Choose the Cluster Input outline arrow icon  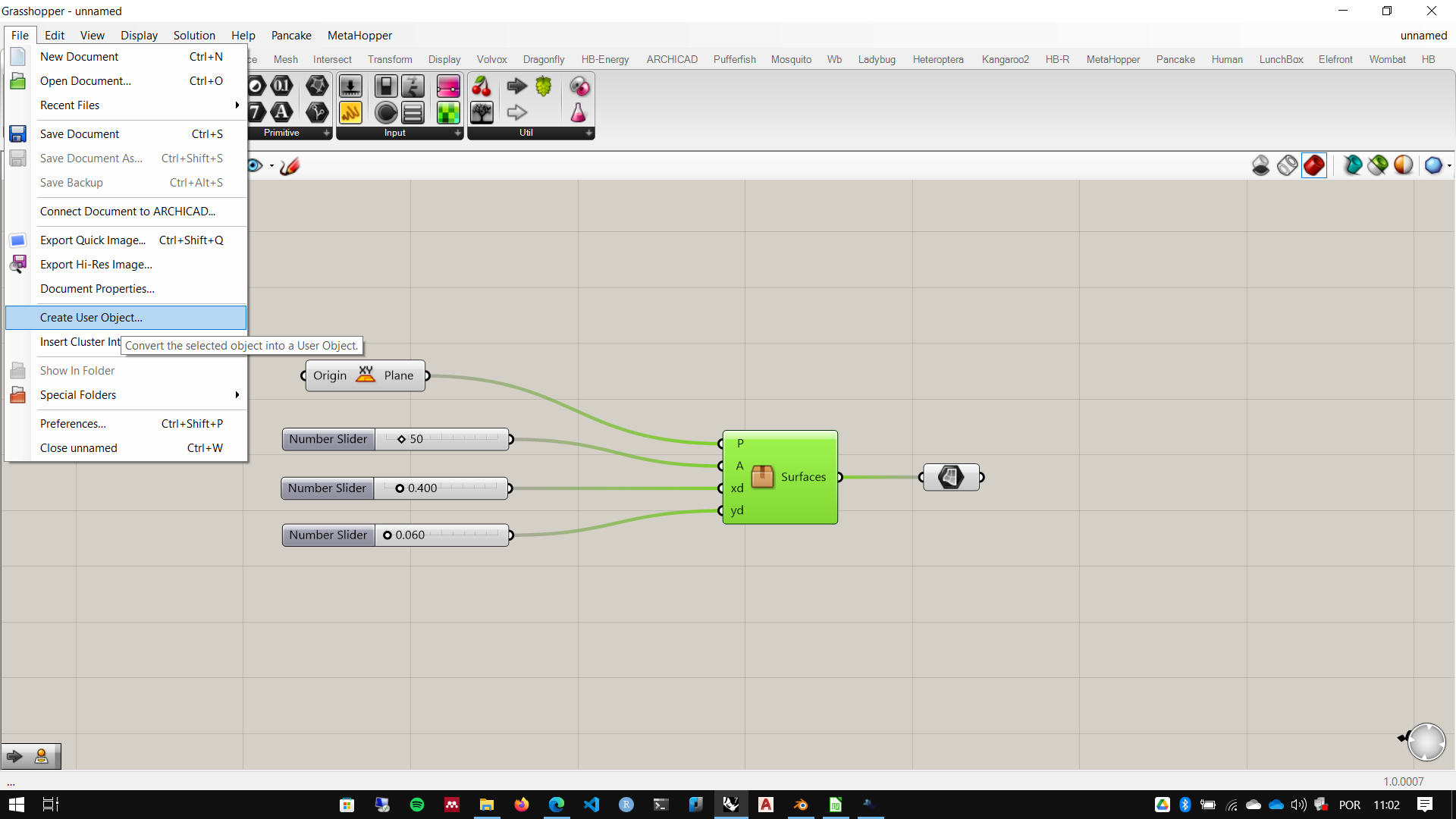[x=517, y=113]
